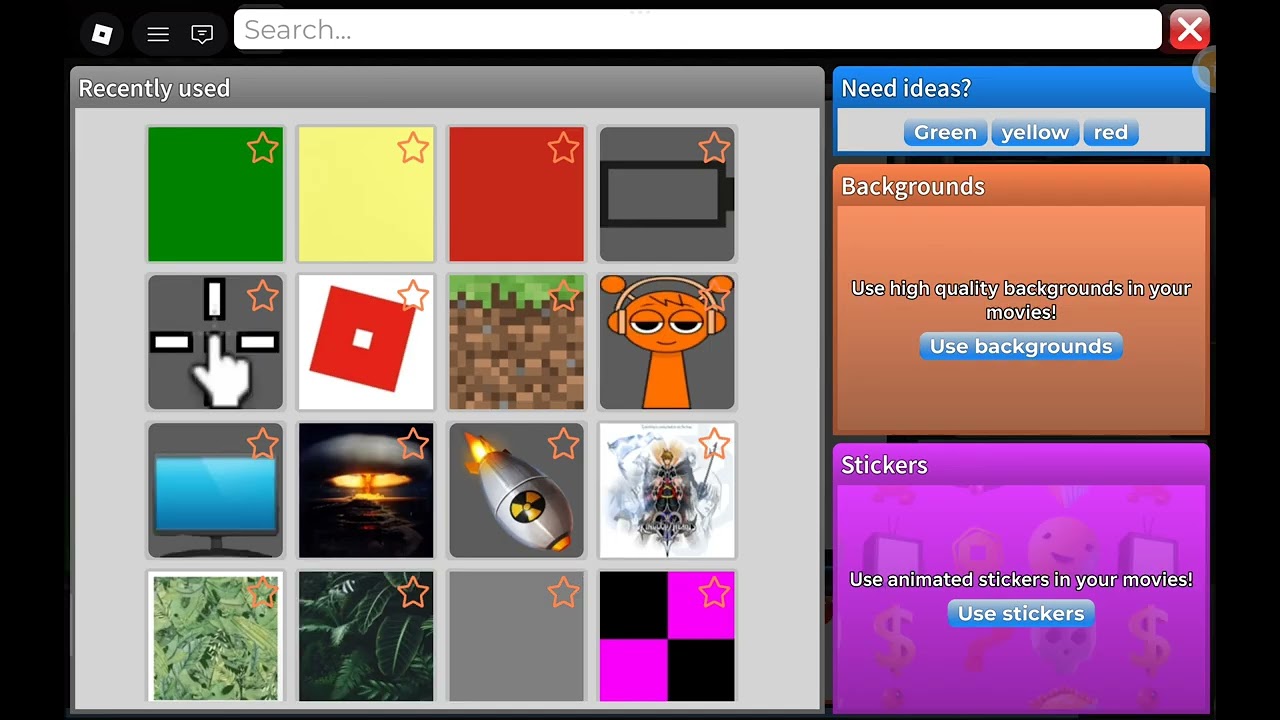Screen dimensions: 1280x720
Task: Select the solid yellow image
Action: [366, 194]
